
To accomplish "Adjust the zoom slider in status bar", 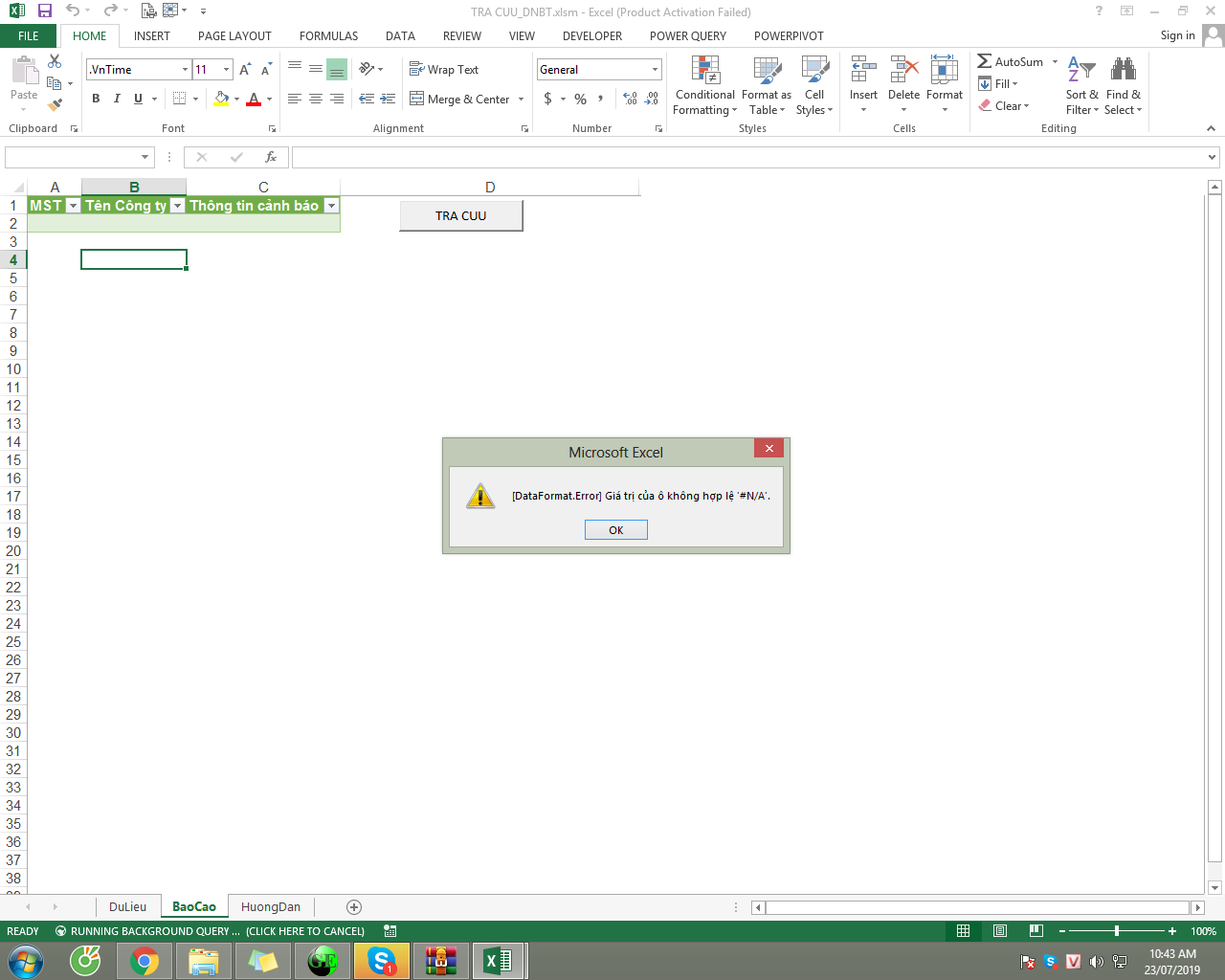I will point(1116,931).
